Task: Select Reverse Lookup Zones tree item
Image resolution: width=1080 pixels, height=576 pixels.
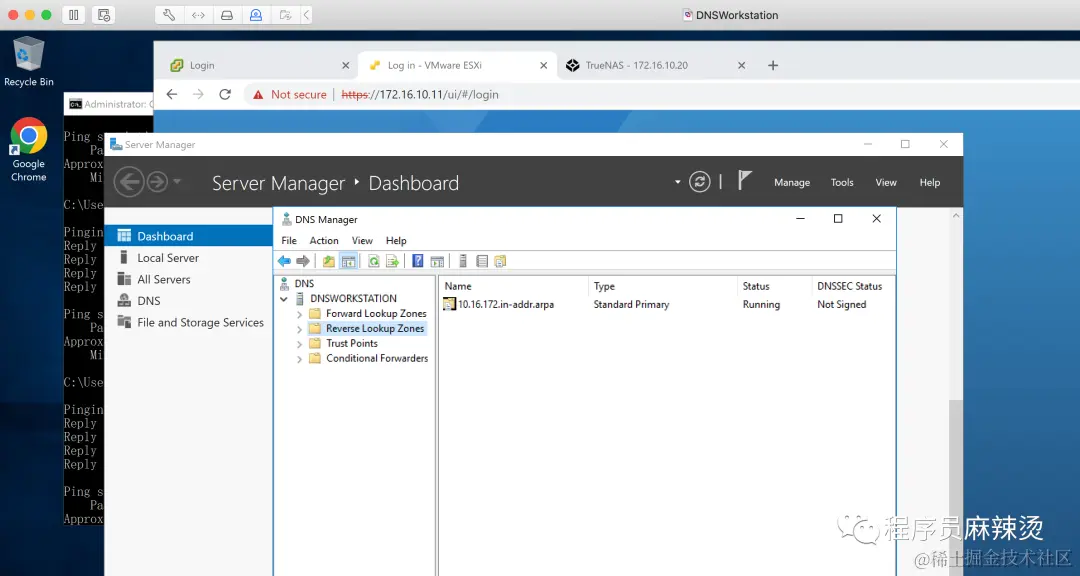Action: [x=375, y=329]
